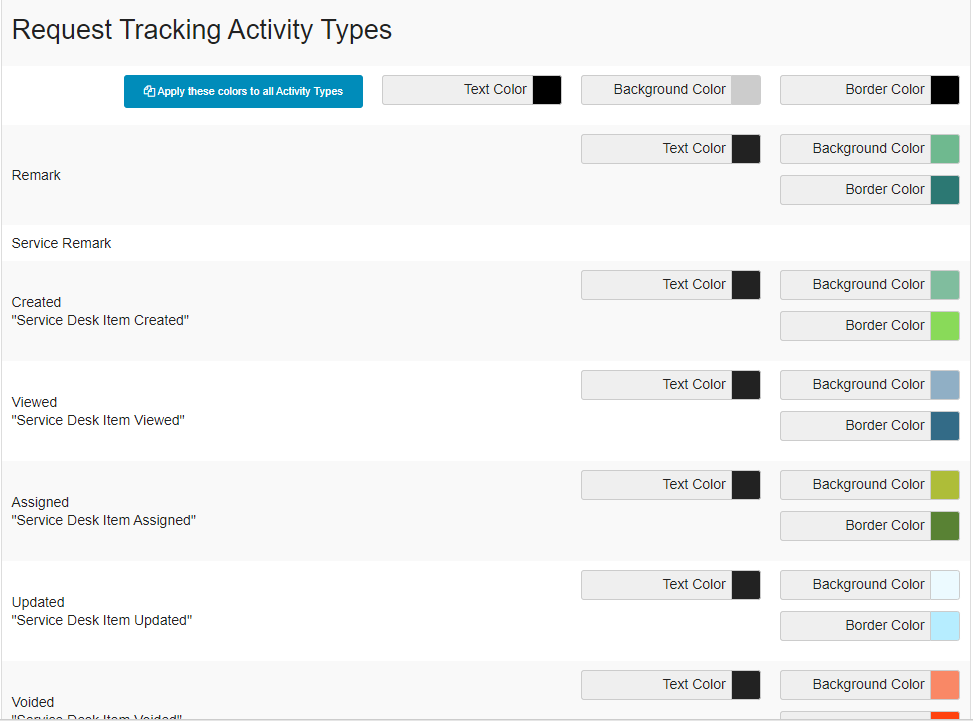The image size is (973, 721).
Task: Change the Created bright green Border Color
Action: [x=944, y=326]
